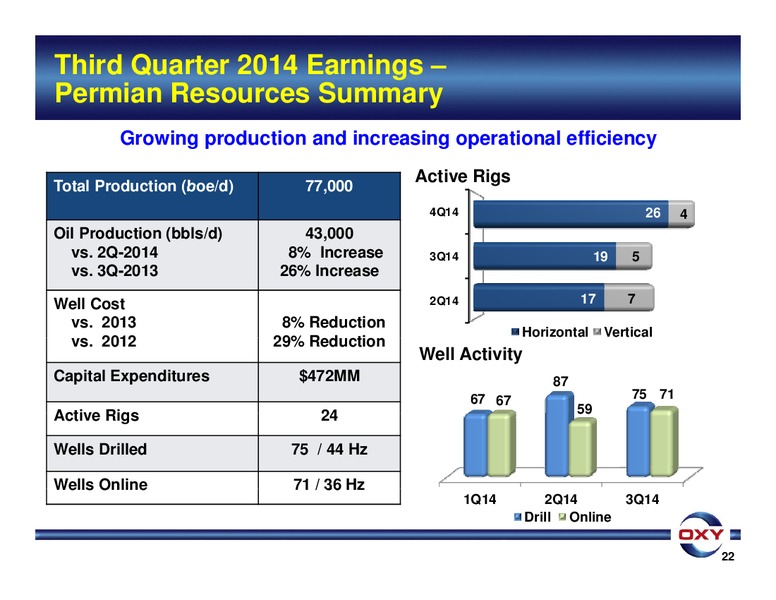776x600 pixels.
Task: Click the 2Q14 blue Drill bar labeled 87
Action: [558, 435]
